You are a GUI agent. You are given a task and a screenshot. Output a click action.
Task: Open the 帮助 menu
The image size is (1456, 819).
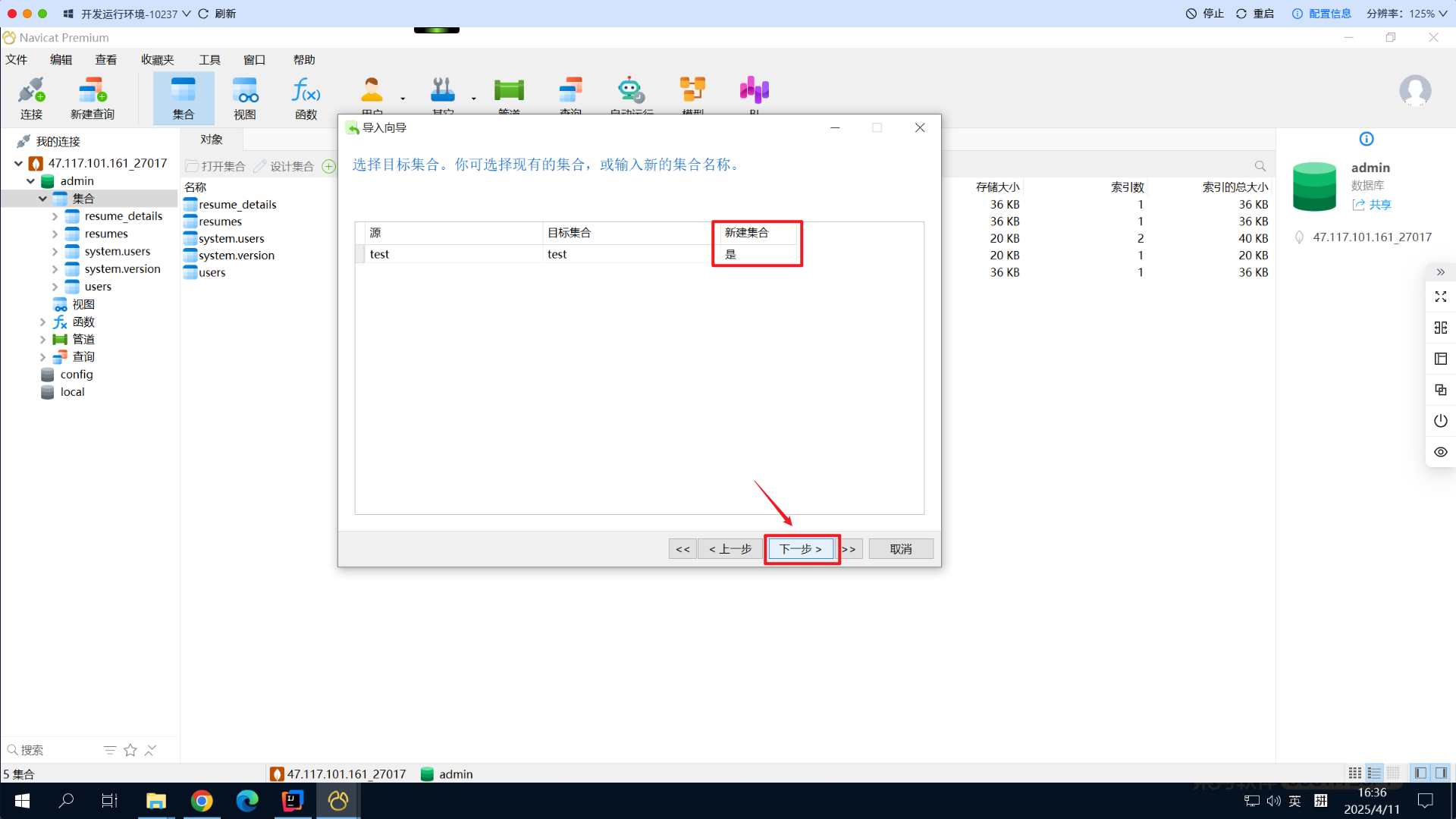tap(304, 60)
